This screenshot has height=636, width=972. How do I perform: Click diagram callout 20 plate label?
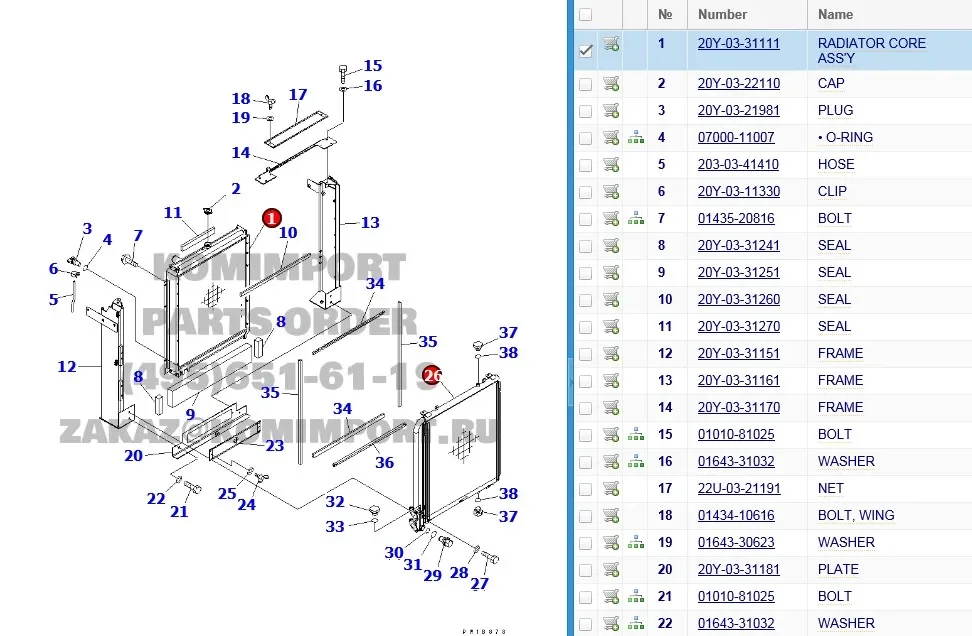(133, 456)
